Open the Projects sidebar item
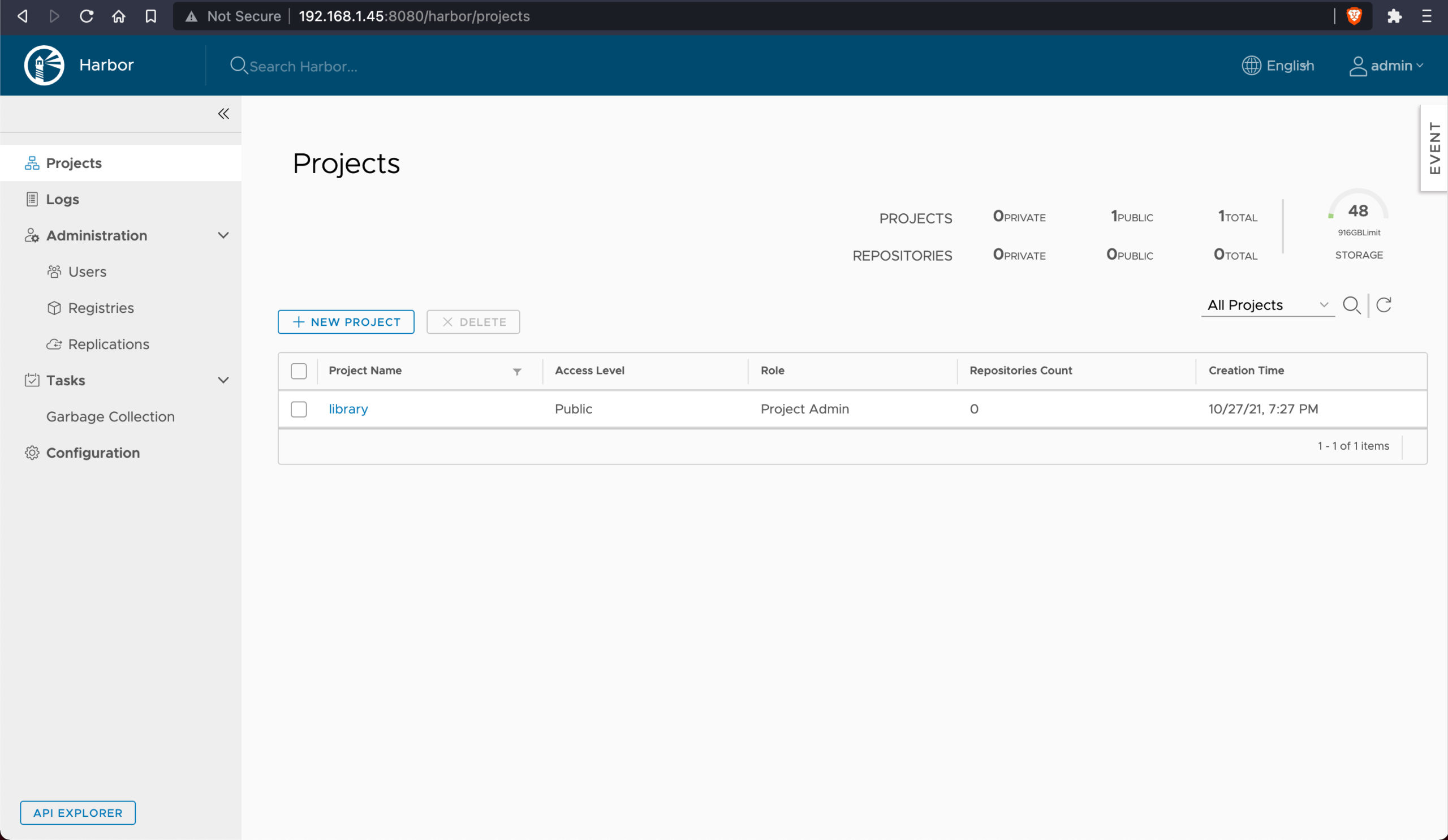The width and height of the screenshot is (1448, 840). tap(120, 163)
